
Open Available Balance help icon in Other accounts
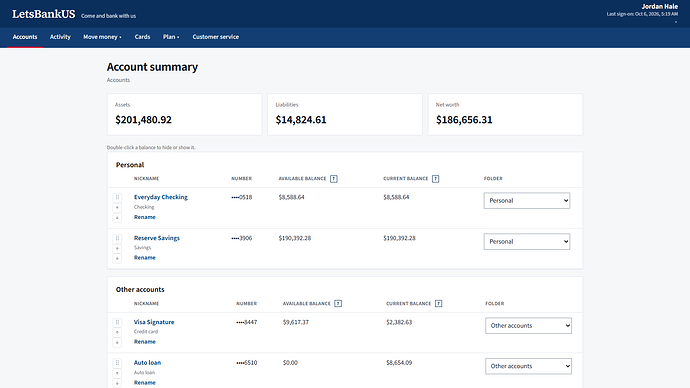point(338,304)
